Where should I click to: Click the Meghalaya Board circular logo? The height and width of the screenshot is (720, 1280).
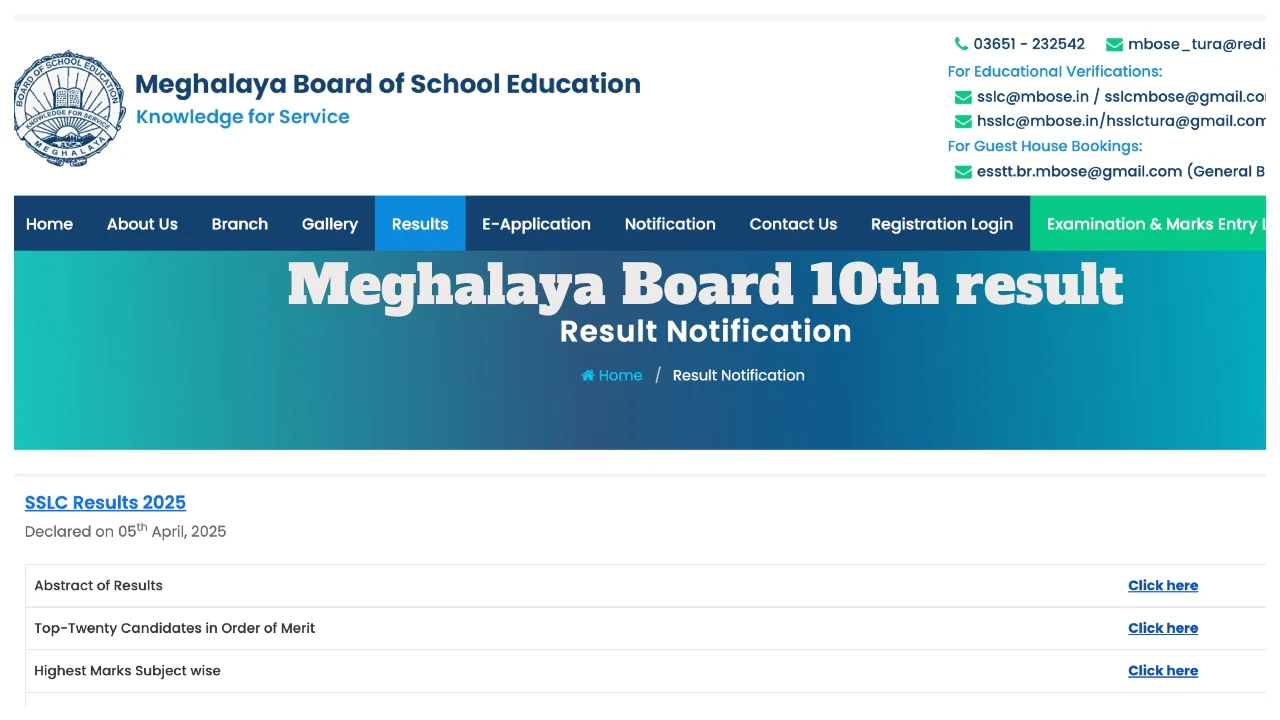point(70,108)
